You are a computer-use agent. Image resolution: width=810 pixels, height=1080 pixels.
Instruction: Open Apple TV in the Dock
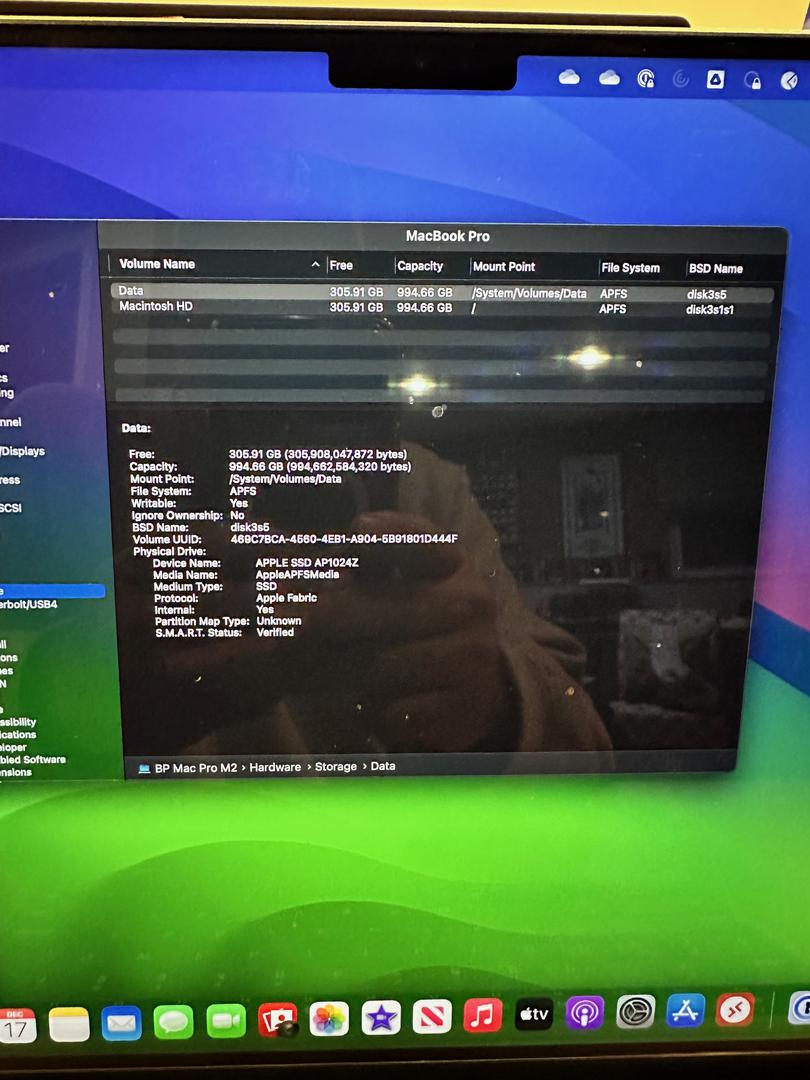tap(534, 1013)
